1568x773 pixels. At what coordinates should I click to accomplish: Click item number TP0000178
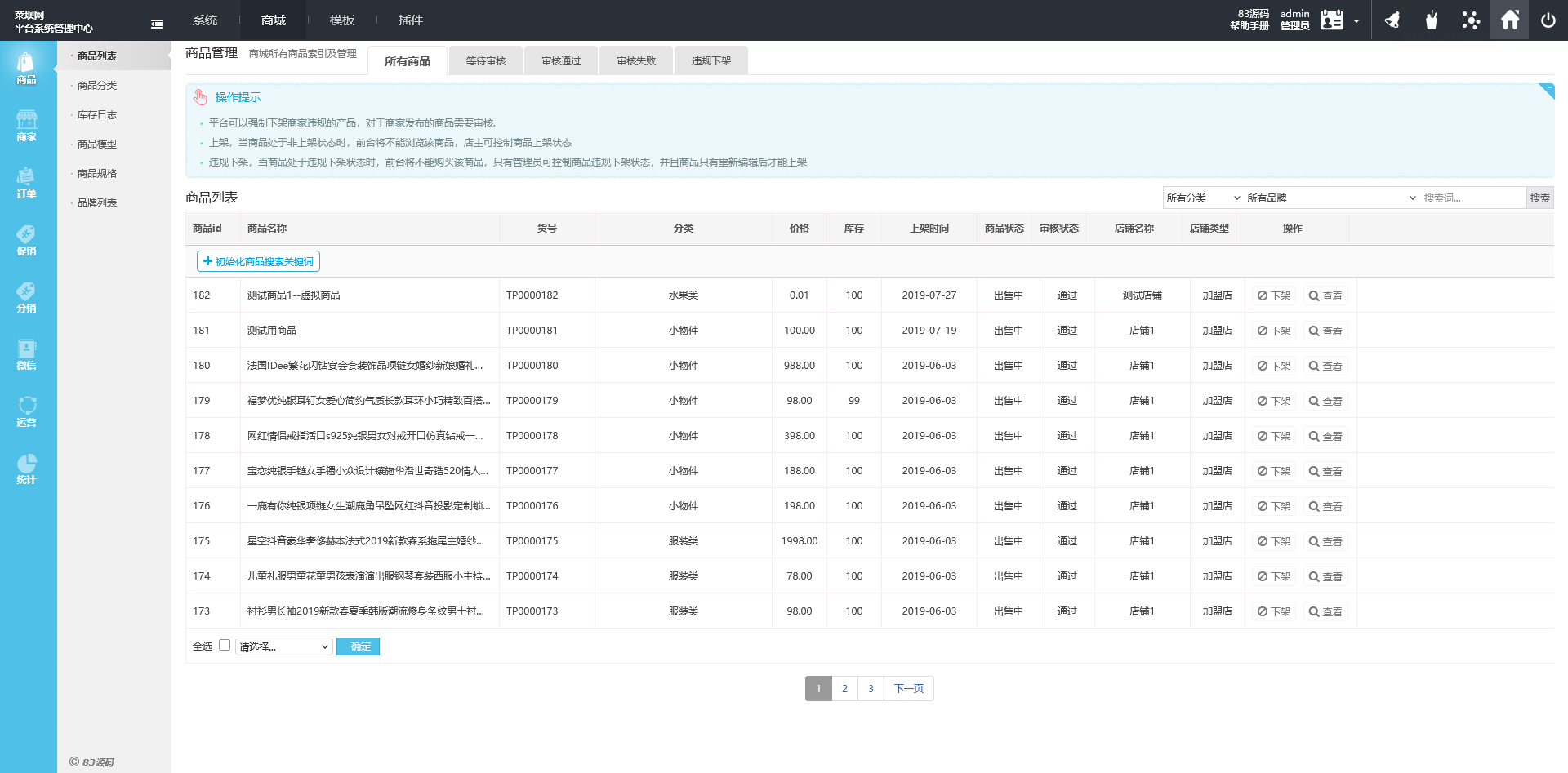click(532, 436)
